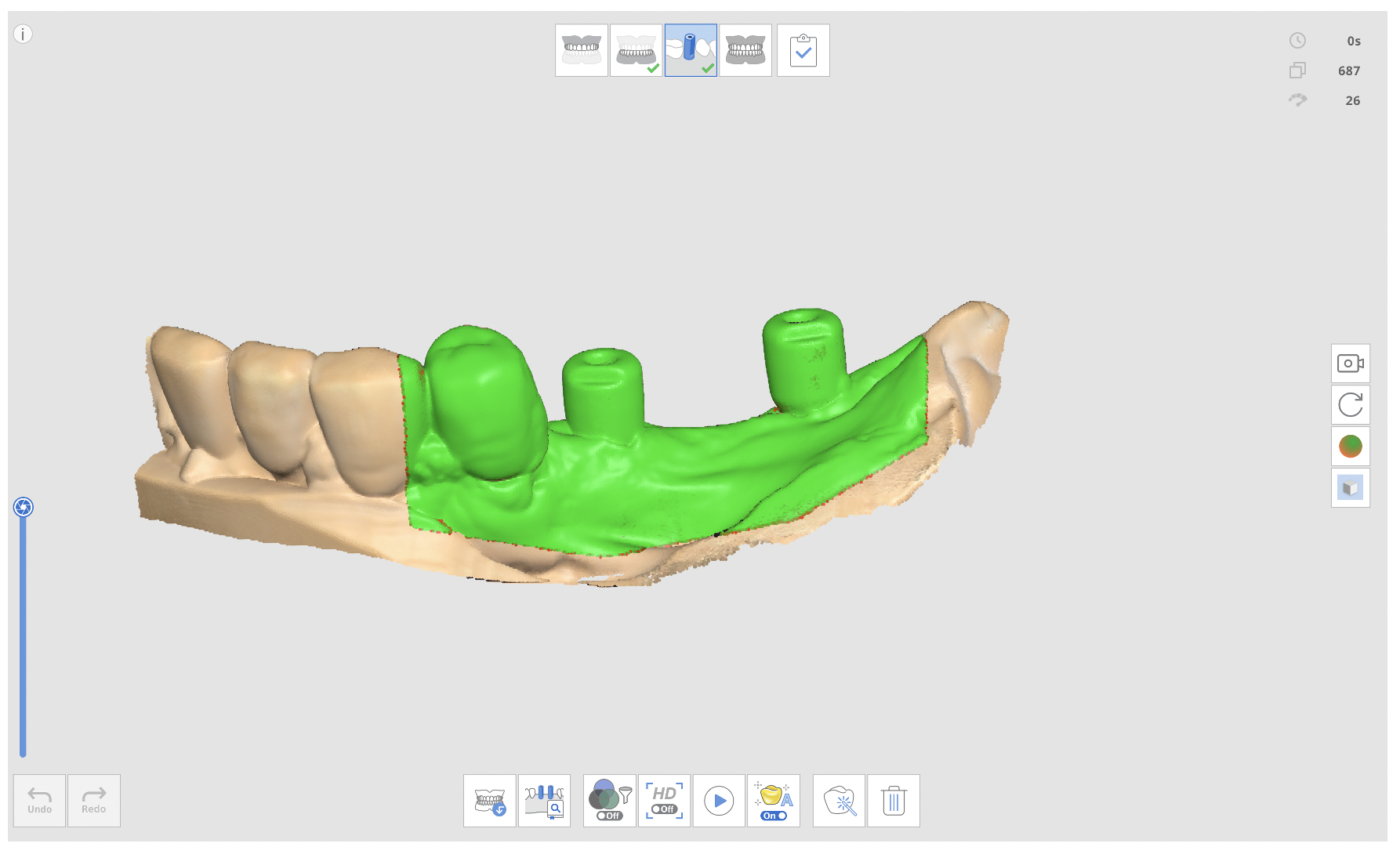This screenshot has width=1400, height=854.
Task: Click the scan time clock icon
Action: [x=1297, y=41]
